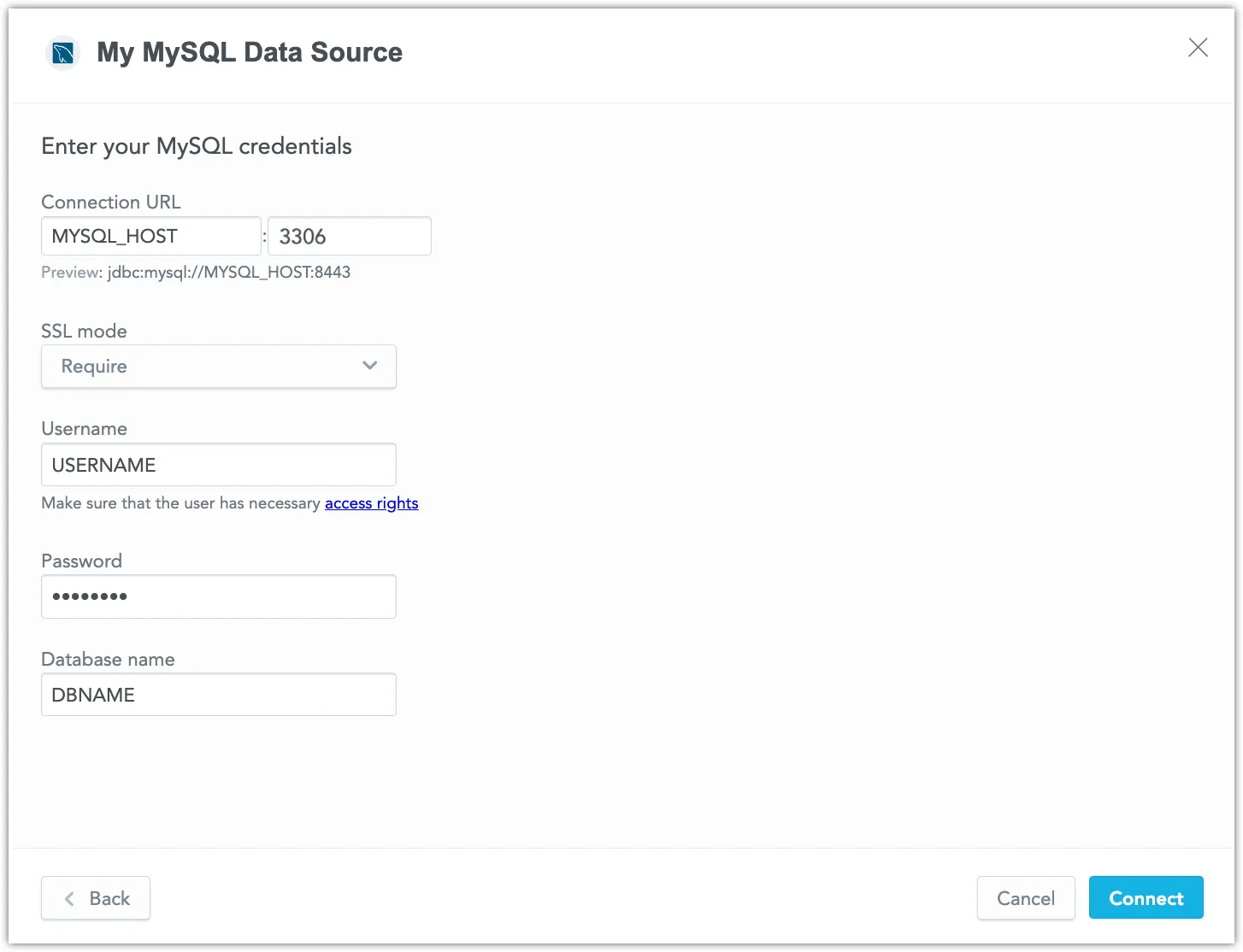
Task: Change SSL mode from Require
Action: pos(218,366)
